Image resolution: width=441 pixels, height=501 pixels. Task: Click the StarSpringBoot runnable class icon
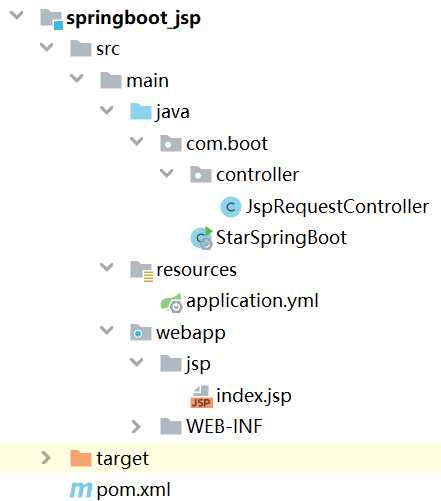(201, 238)
